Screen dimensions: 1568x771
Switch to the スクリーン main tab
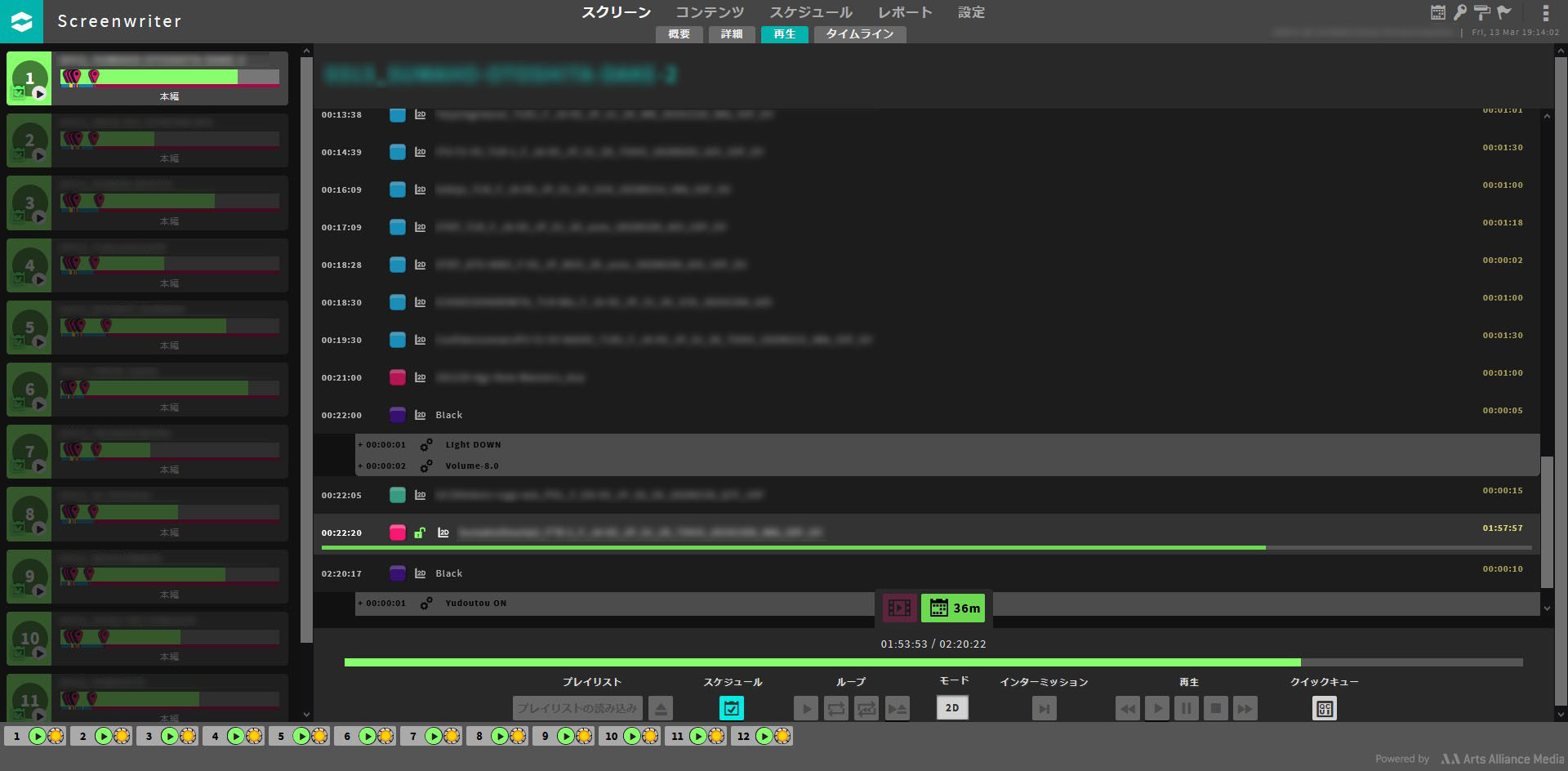tap(616, 12)
